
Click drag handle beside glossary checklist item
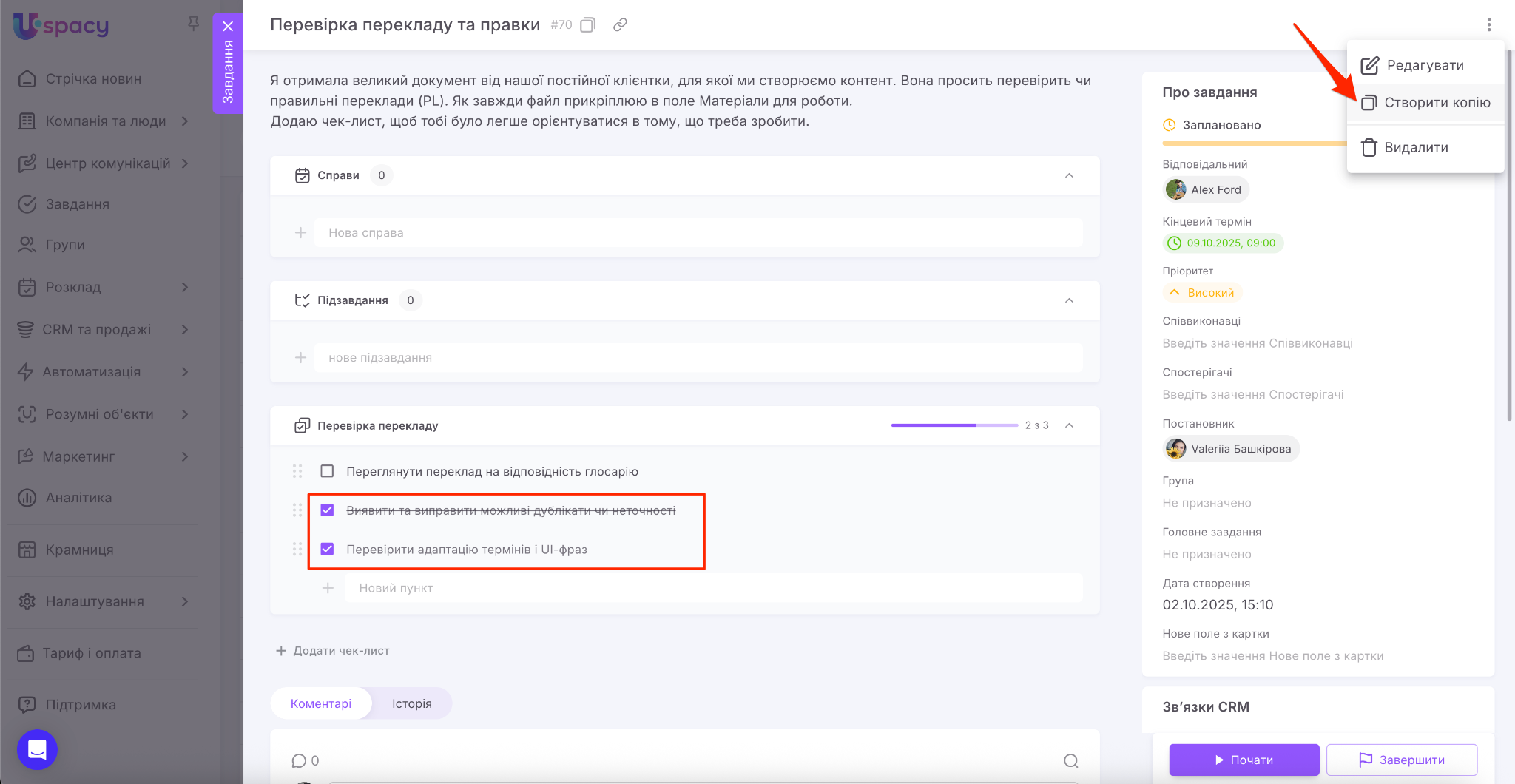click(x=297, y=471)
